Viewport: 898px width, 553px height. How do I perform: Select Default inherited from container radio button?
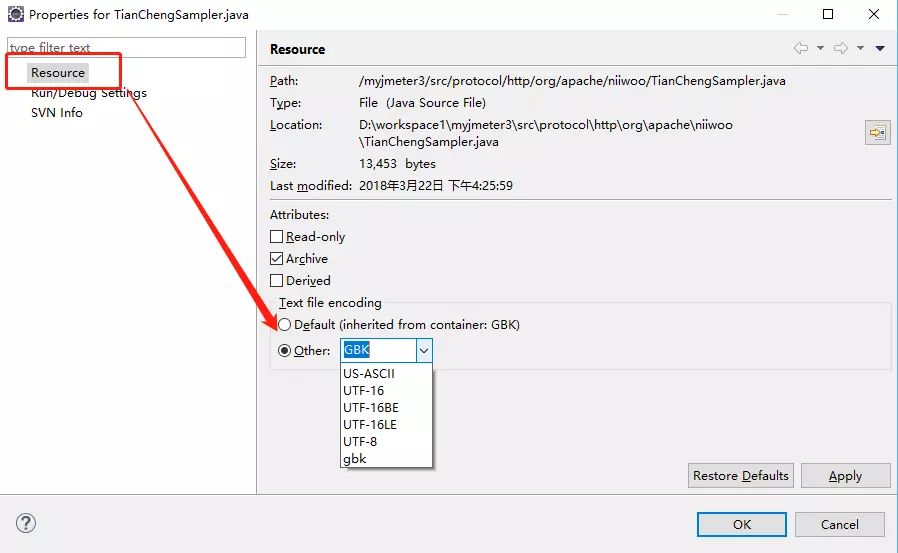click(x=285, y=325)
